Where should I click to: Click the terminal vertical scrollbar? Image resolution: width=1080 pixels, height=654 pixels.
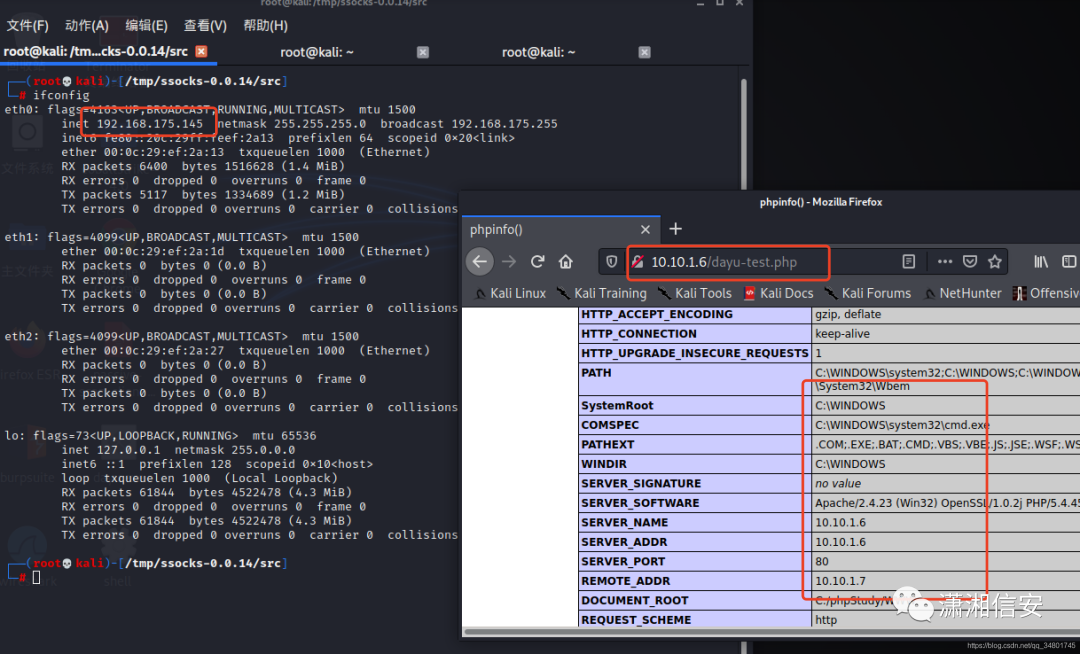[743, 134]
